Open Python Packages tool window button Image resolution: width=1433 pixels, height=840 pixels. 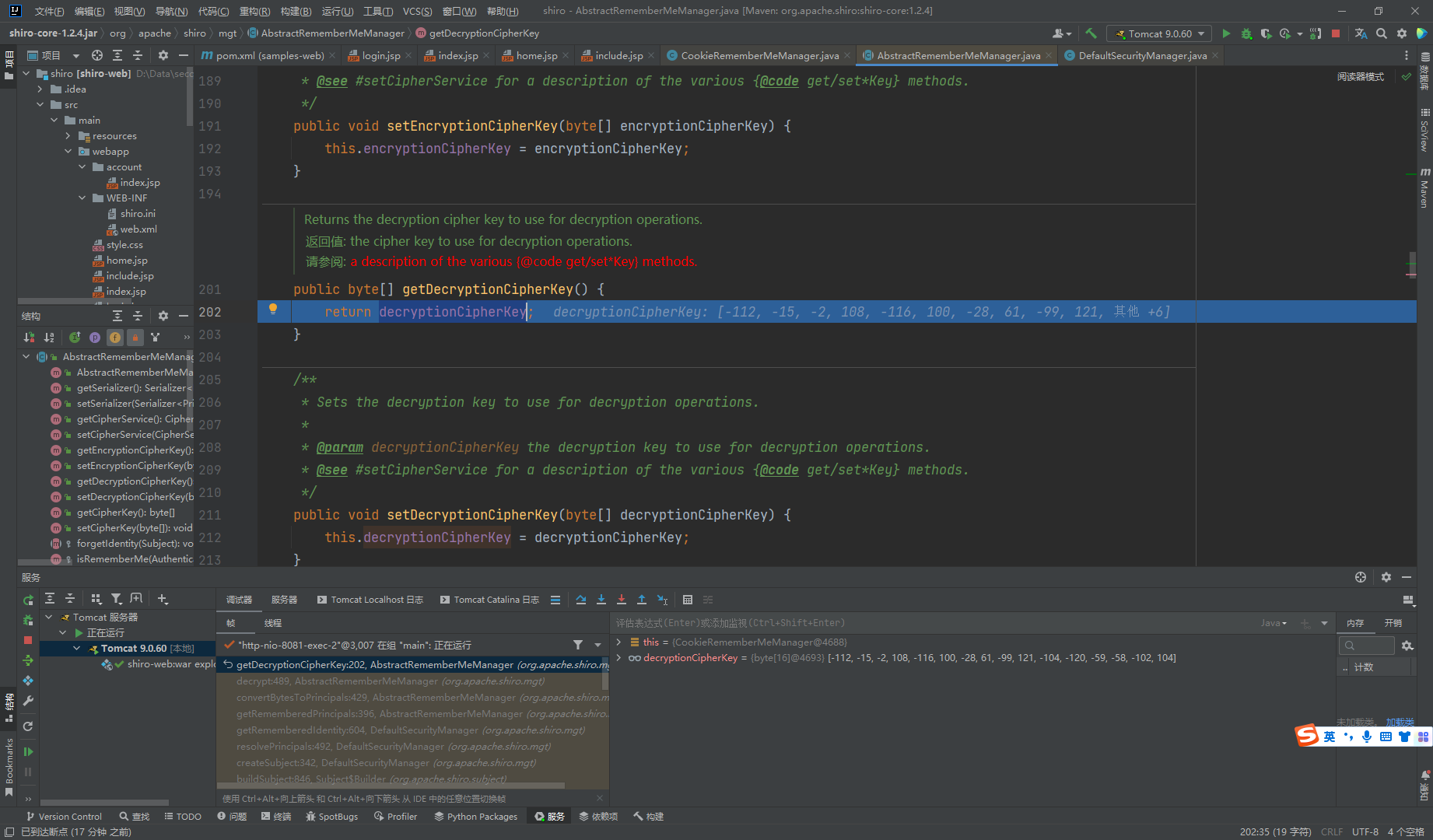[476, 817]
